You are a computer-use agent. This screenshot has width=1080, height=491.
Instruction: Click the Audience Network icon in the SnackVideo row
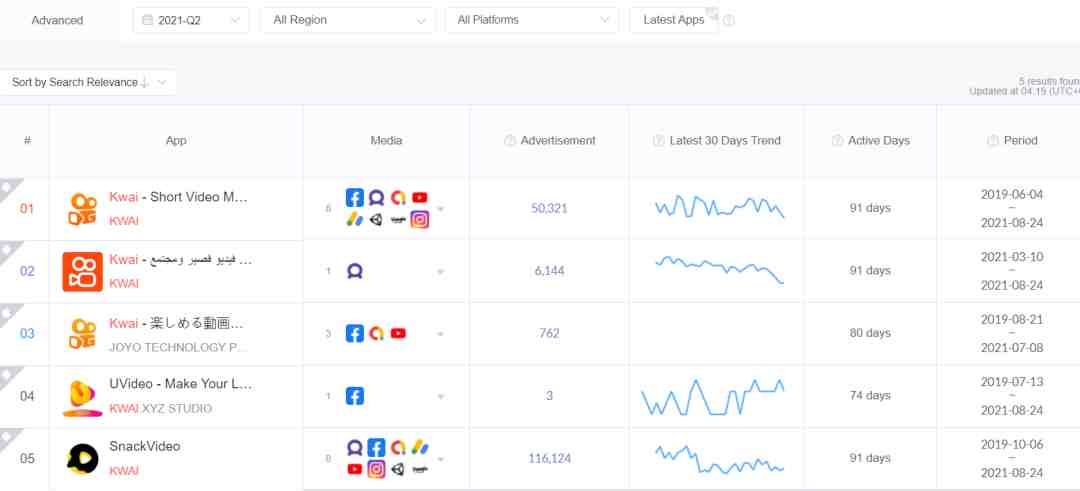point(355,448)
